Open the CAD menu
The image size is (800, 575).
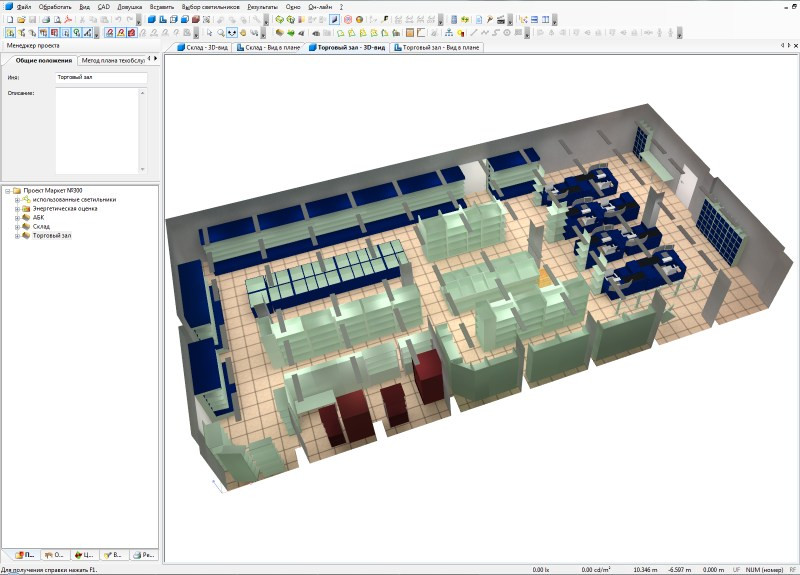point(104,7)
